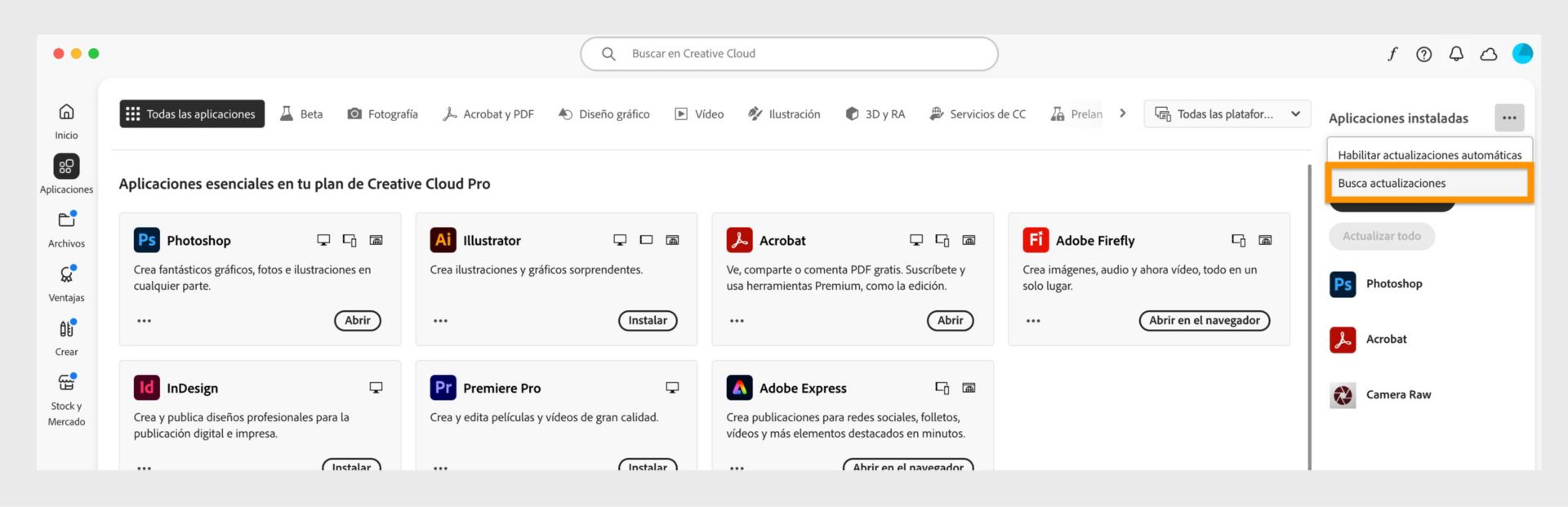
Task: Click Abrir on the Photoshop card
Action: 358,321
